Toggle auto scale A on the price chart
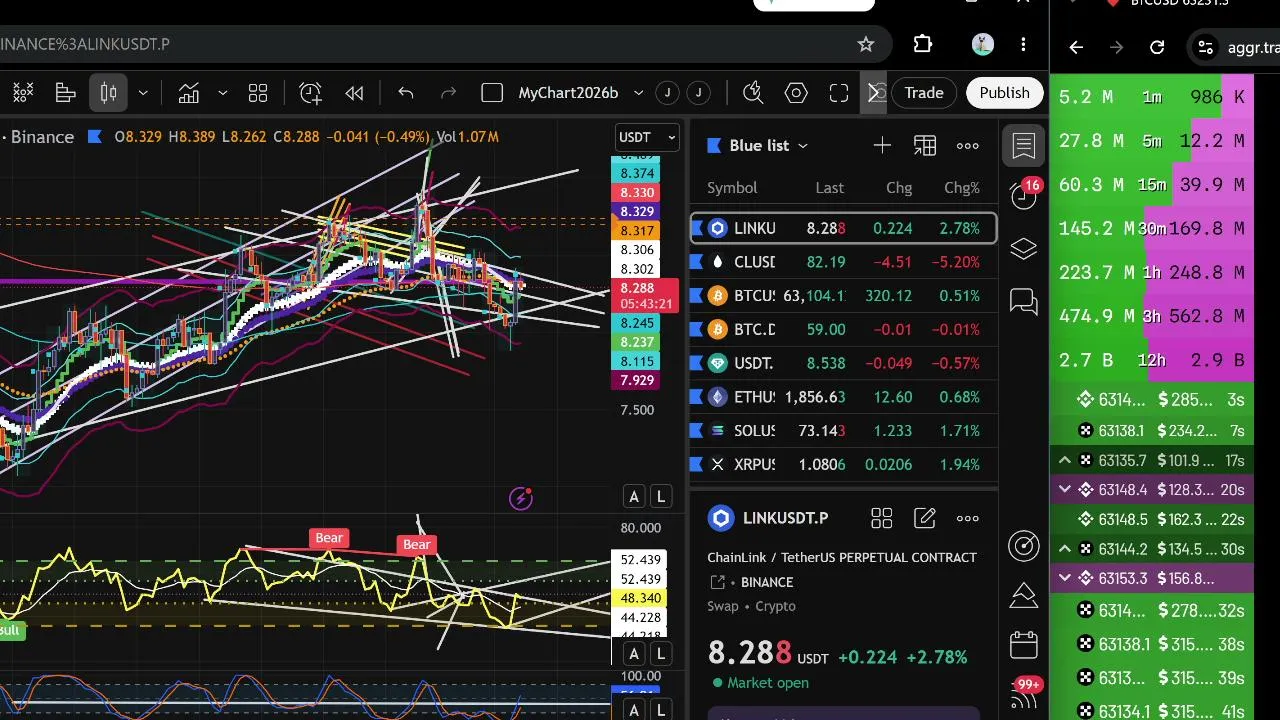1280x720 pixels. [x=633, y=497]
